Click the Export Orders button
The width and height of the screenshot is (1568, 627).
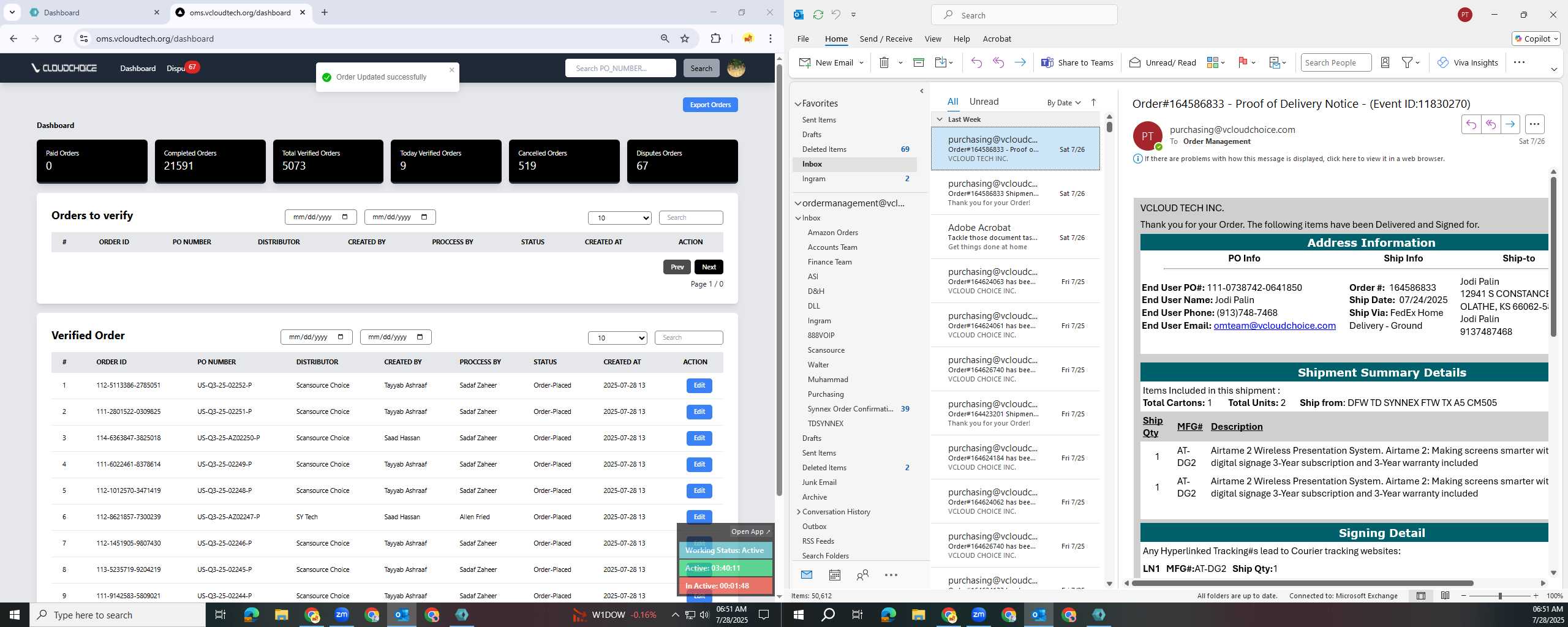click(710, 105)
